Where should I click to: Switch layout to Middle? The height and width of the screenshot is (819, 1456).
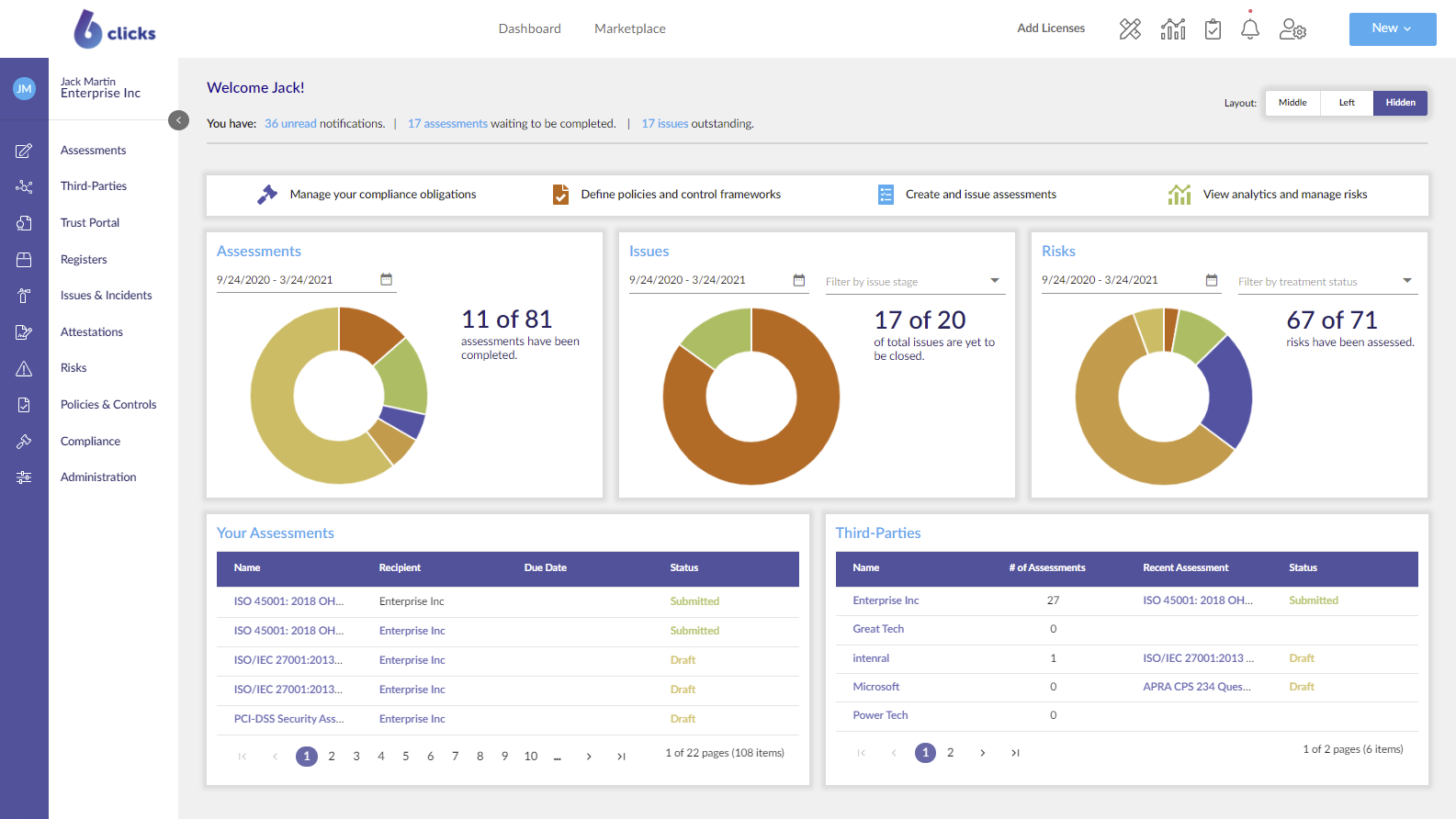[1292, 103]
